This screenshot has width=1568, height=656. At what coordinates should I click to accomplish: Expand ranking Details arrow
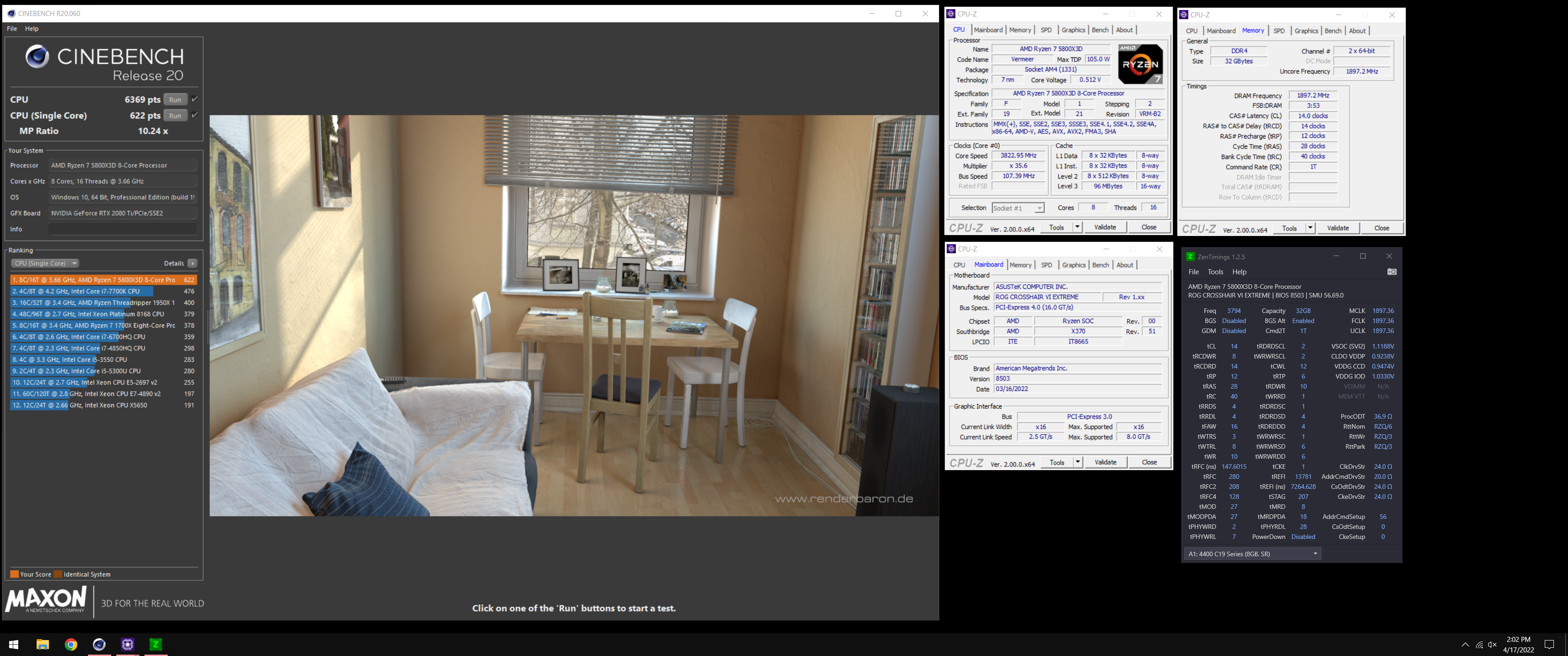pos(192,263)
